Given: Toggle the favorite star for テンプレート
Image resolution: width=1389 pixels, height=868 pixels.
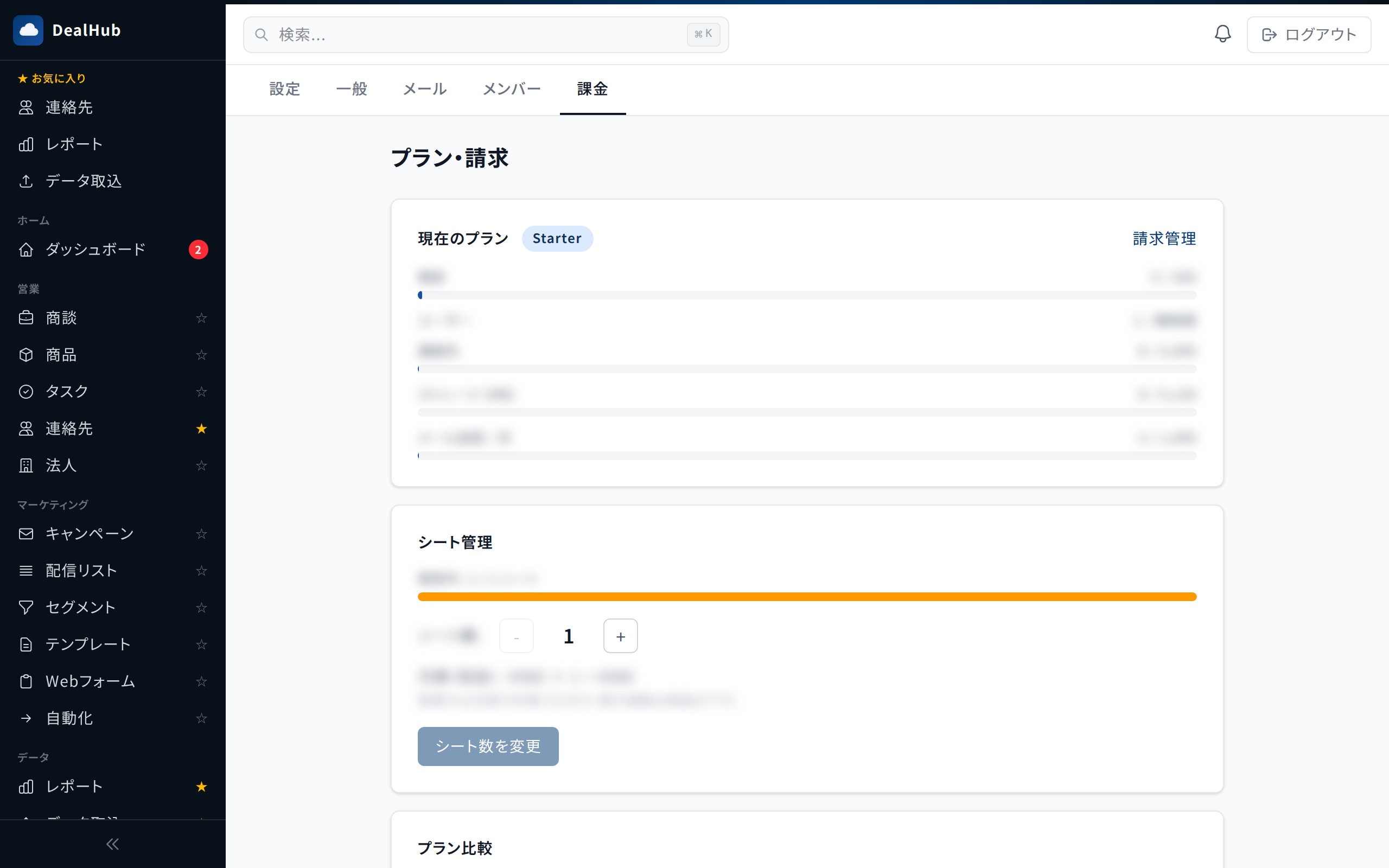Looking at the screenshot, I should (201, 644).
